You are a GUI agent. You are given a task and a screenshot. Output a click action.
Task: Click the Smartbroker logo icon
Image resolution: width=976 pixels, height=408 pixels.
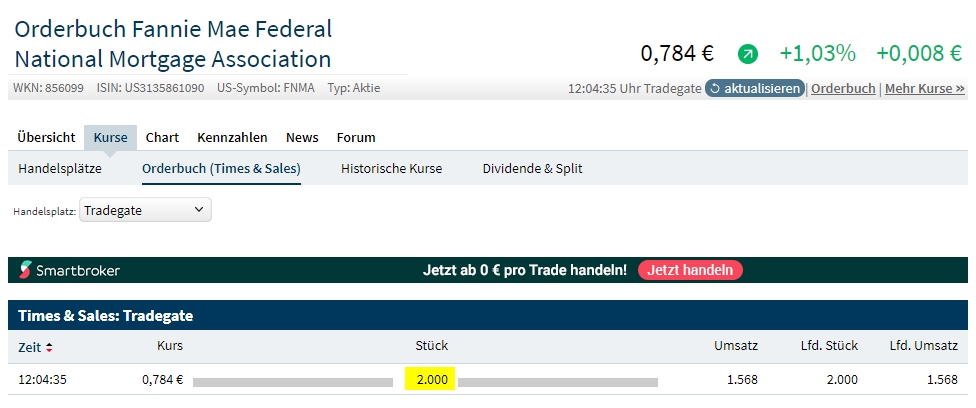coord(25,270)
